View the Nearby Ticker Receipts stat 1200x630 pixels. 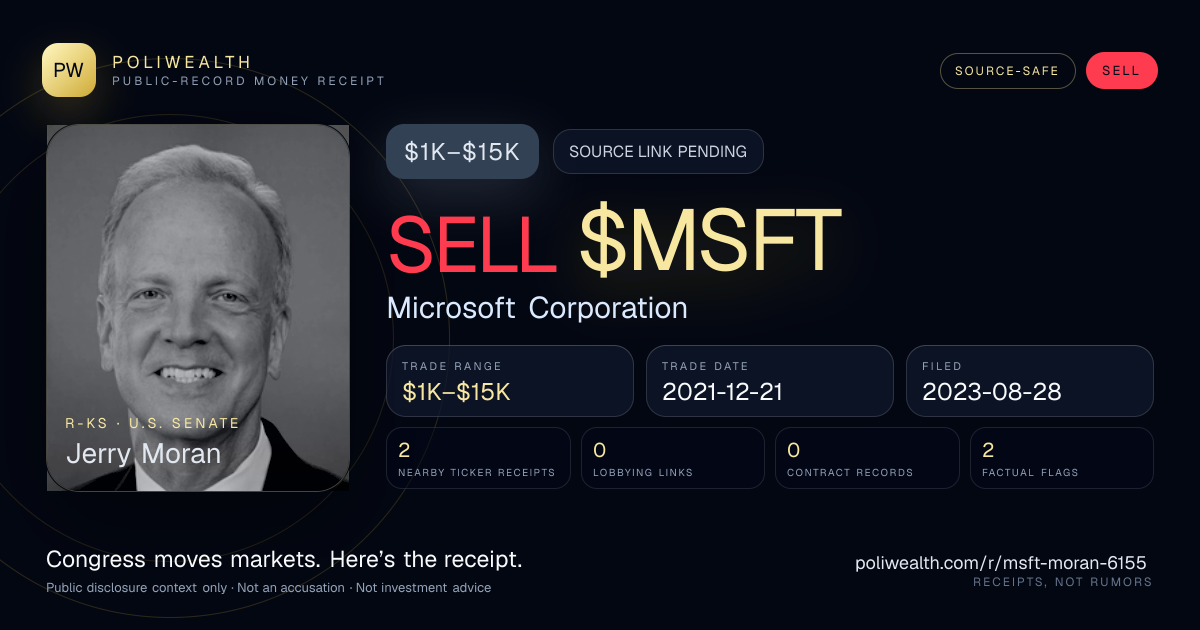(x=479, y=458)
